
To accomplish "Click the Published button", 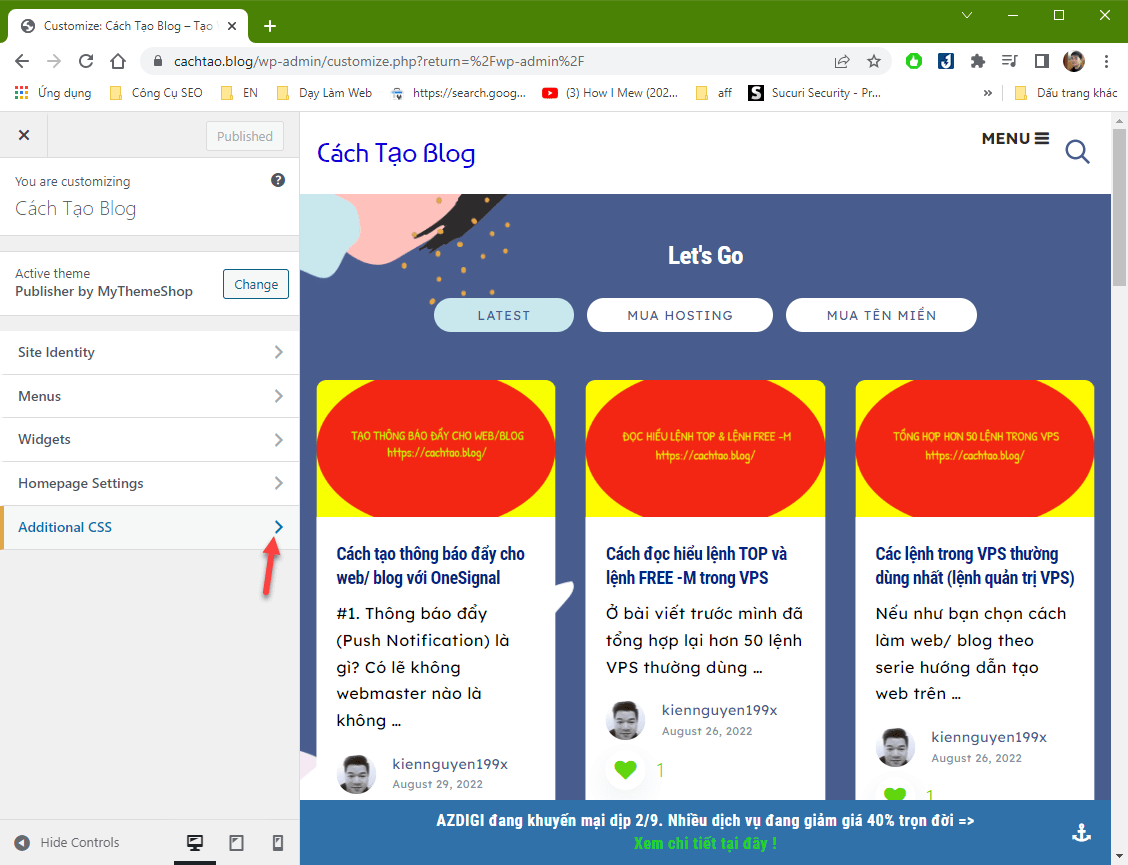I will (245, 136).
